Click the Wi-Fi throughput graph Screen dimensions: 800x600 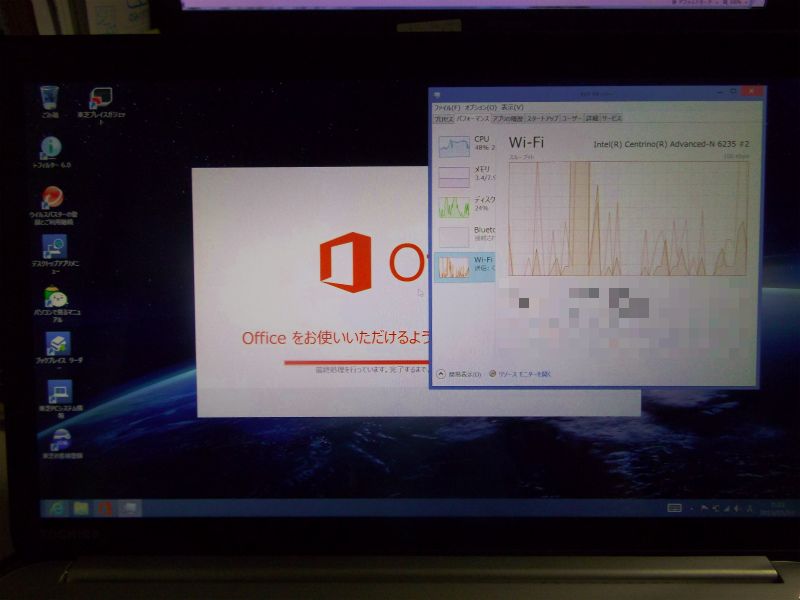coord(629,218)
